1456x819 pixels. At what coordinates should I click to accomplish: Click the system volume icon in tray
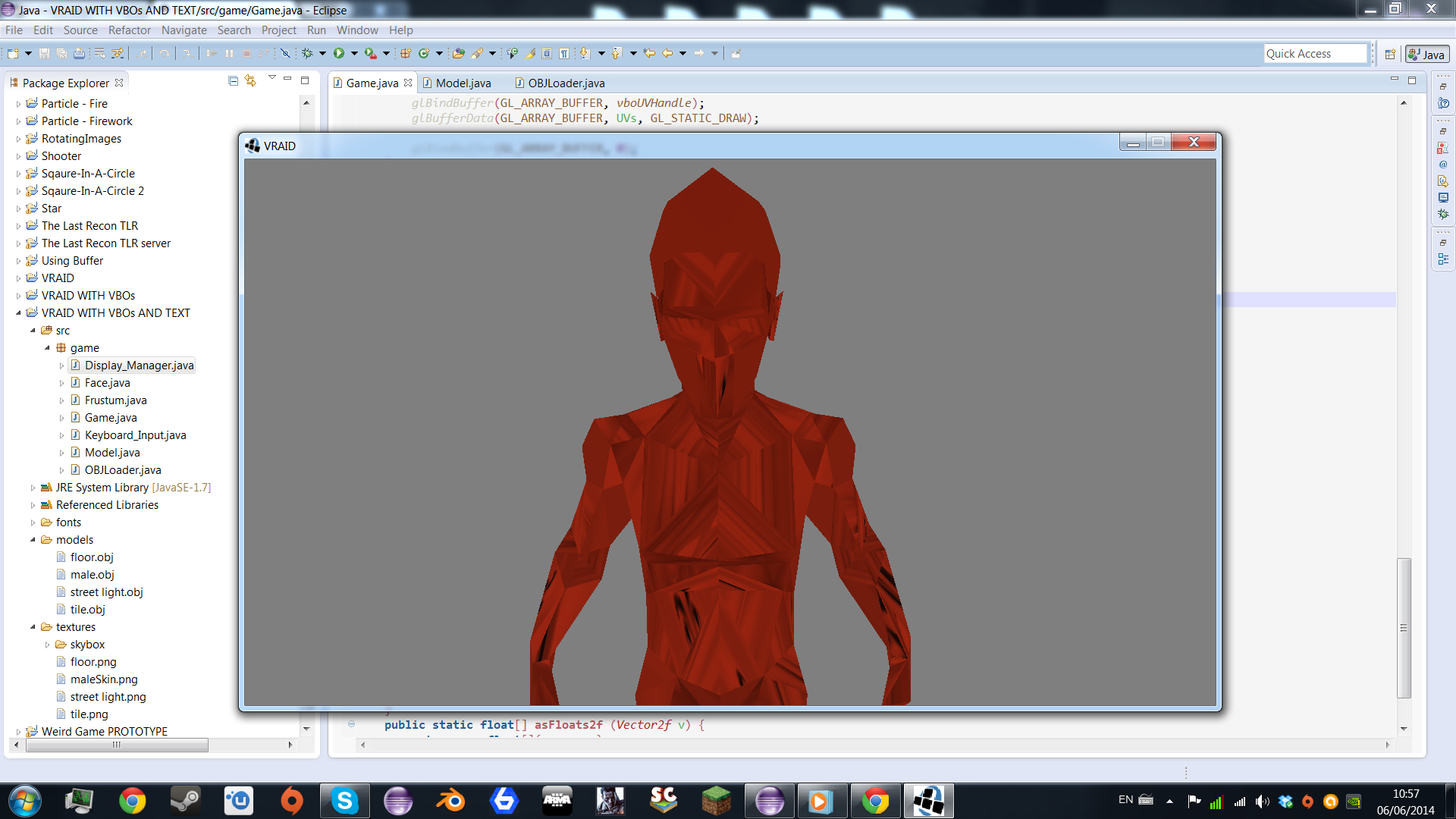(x=1263, y=801)
